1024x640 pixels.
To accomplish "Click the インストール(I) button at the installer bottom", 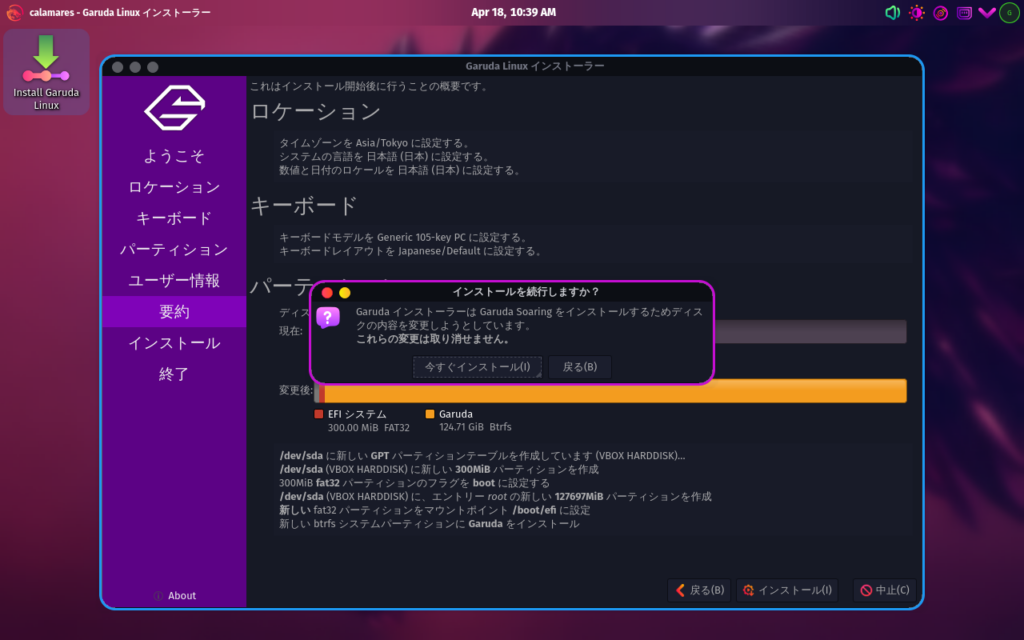I will pos(786,590).
